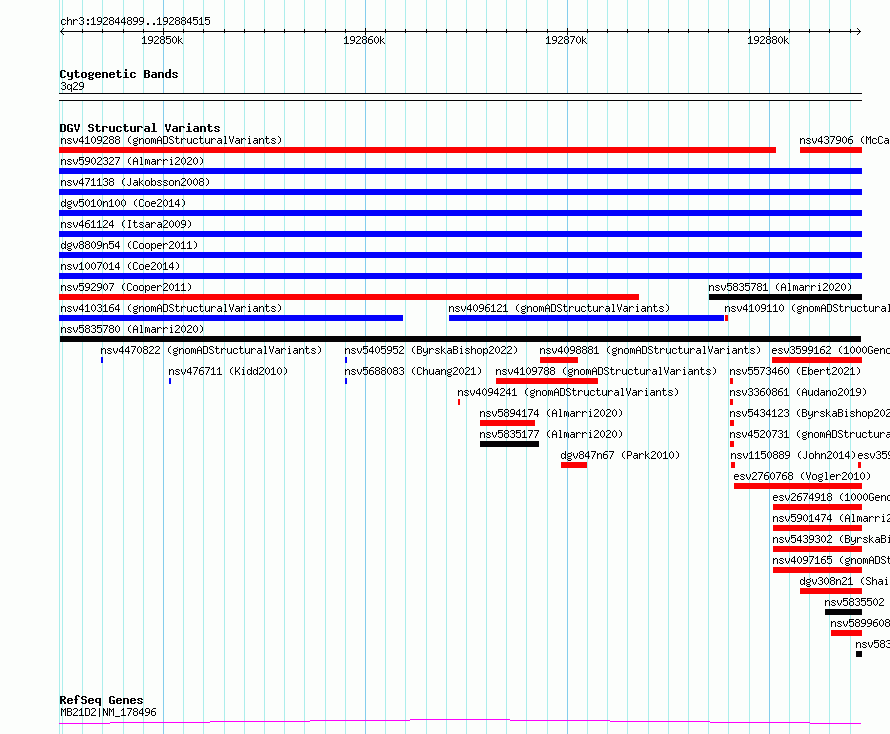Open variant nsv3360861 (Audano2019)

[x=798, y=392]
